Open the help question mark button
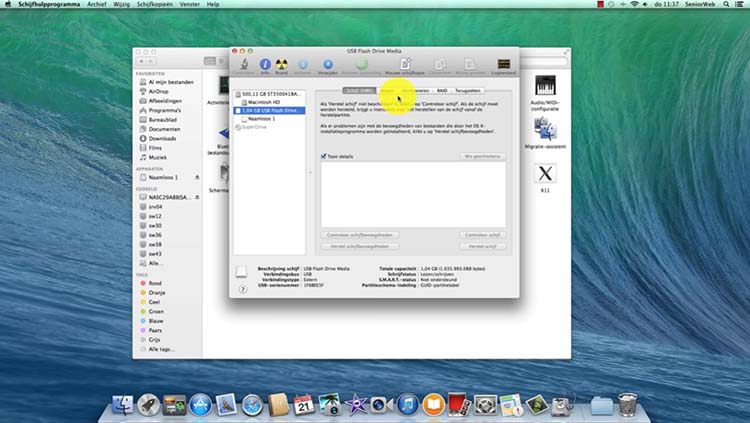Viewport: 750px width, 423px height. coord(243,289)
